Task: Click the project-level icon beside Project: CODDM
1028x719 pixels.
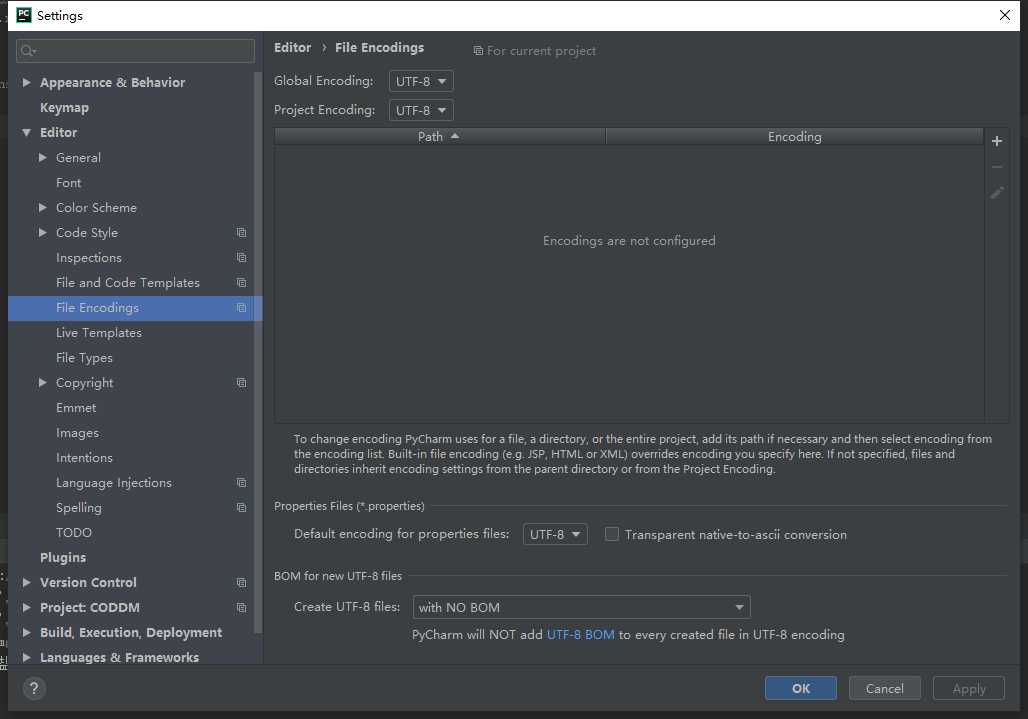Action: pyautogui.click(x=241, y=608)
